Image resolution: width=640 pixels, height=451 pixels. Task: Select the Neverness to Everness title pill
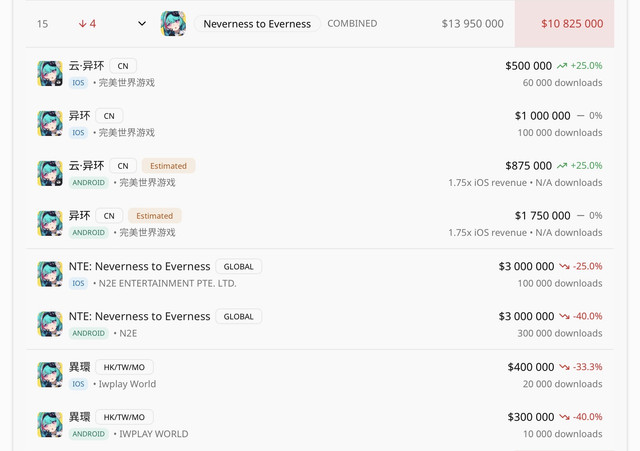tap(257, 24)
